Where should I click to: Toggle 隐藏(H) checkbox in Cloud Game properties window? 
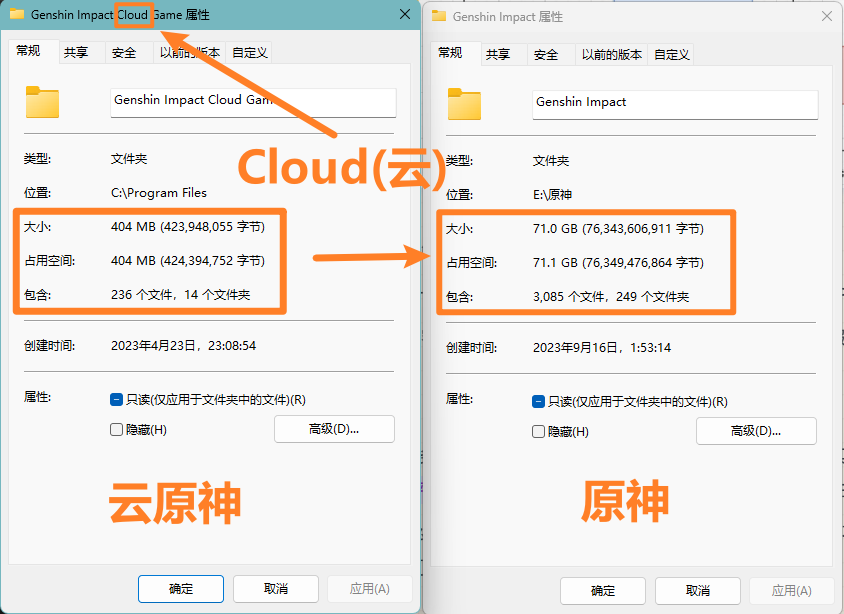pyautogui.click(x=116, y=429)
